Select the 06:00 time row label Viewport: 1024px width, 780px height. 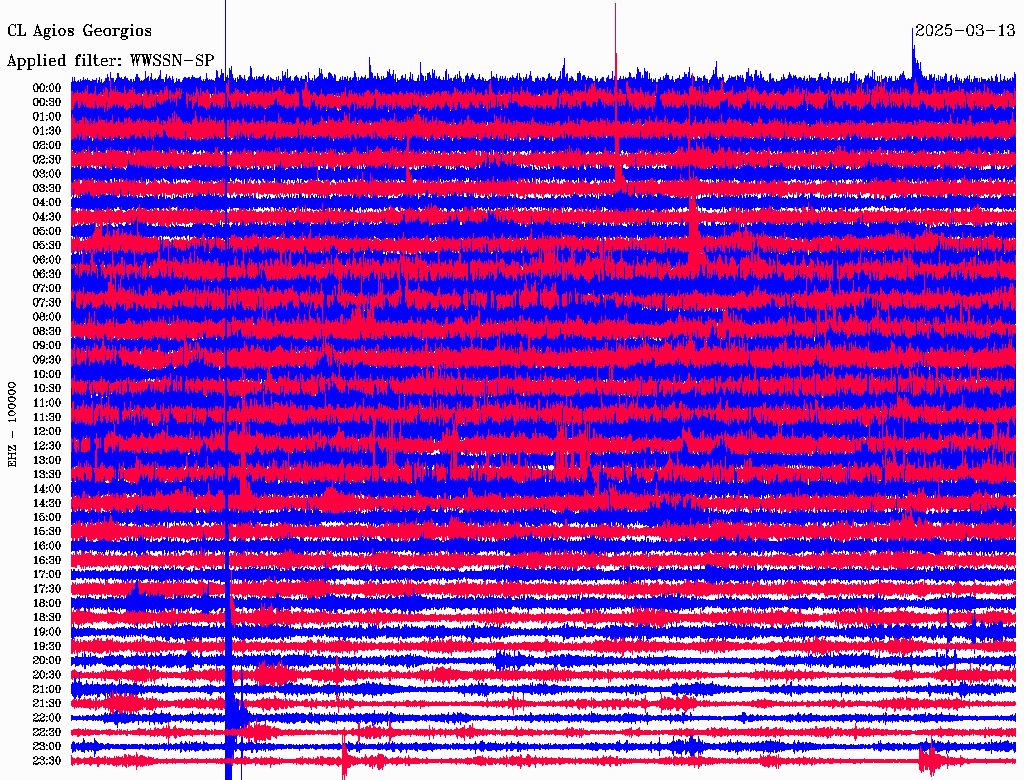click(x=47, y=260)
